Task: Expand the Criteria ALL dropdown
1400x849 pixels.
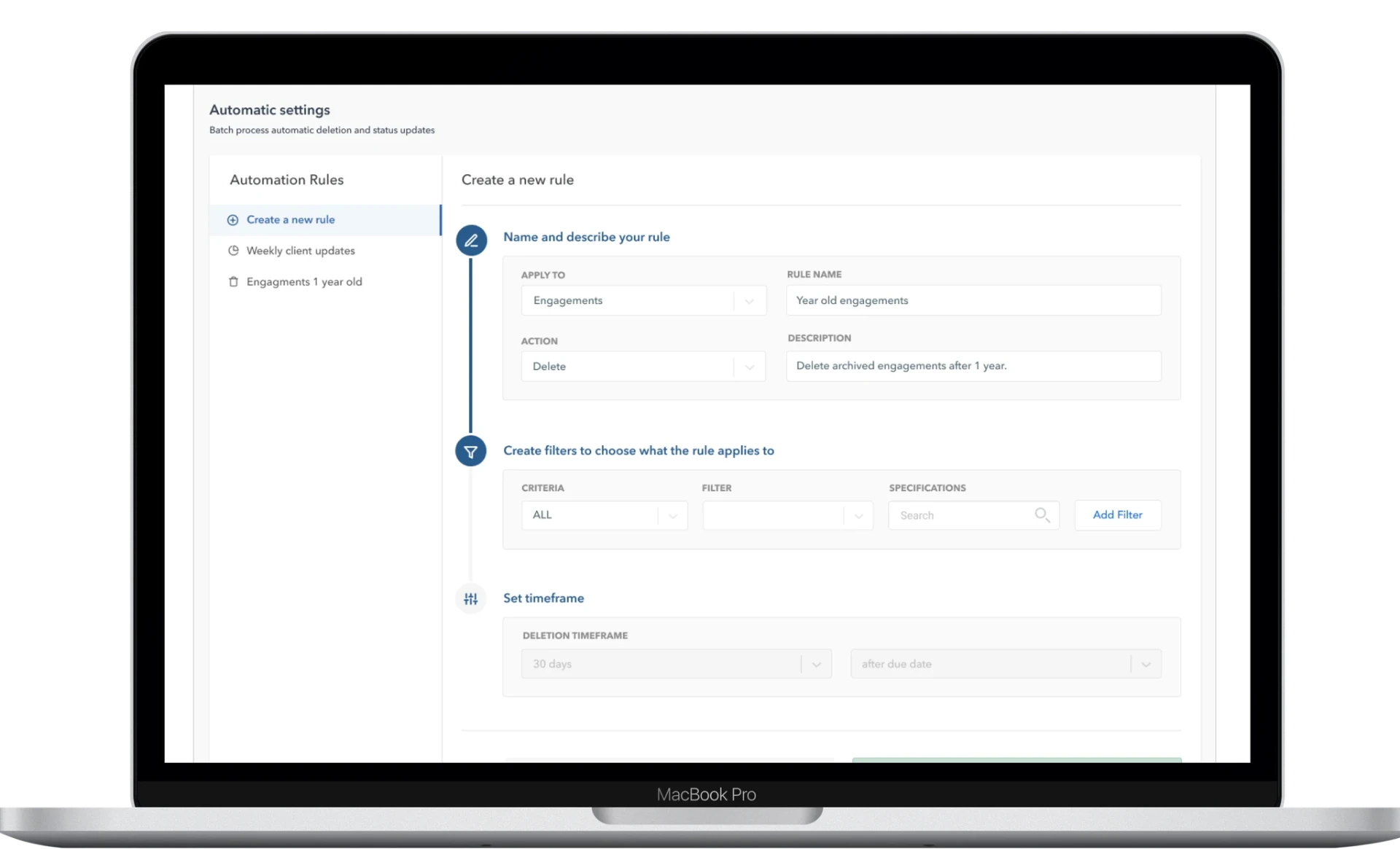Action: 604,515
